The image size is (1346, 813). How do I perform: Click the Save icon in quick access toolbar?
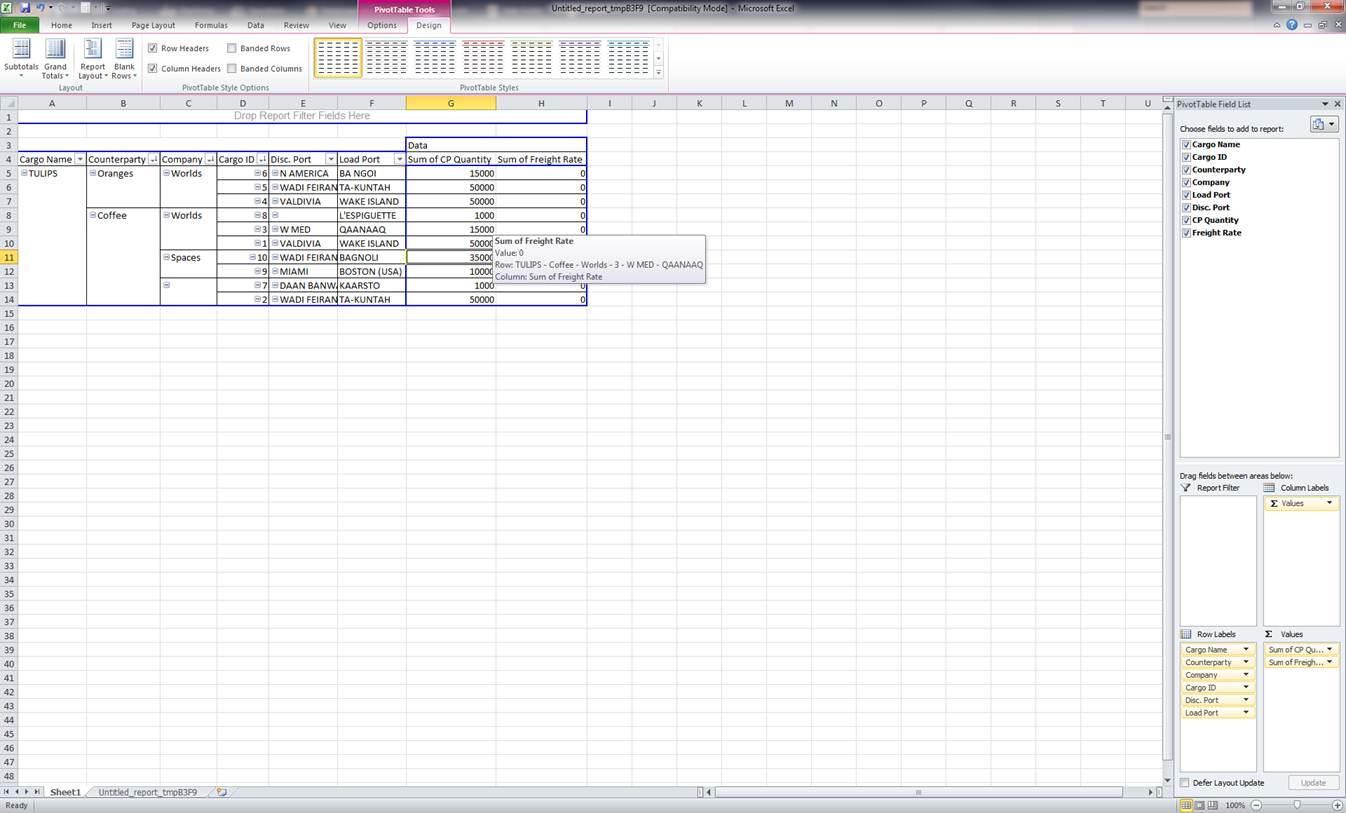point(25,8)
